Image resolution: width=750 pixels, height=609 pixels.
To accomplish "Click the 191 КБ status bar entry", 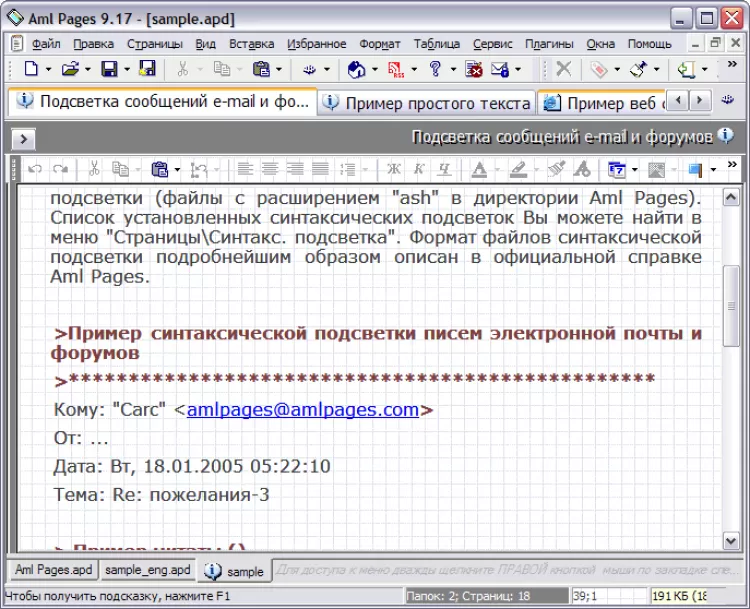I will 679,596.
